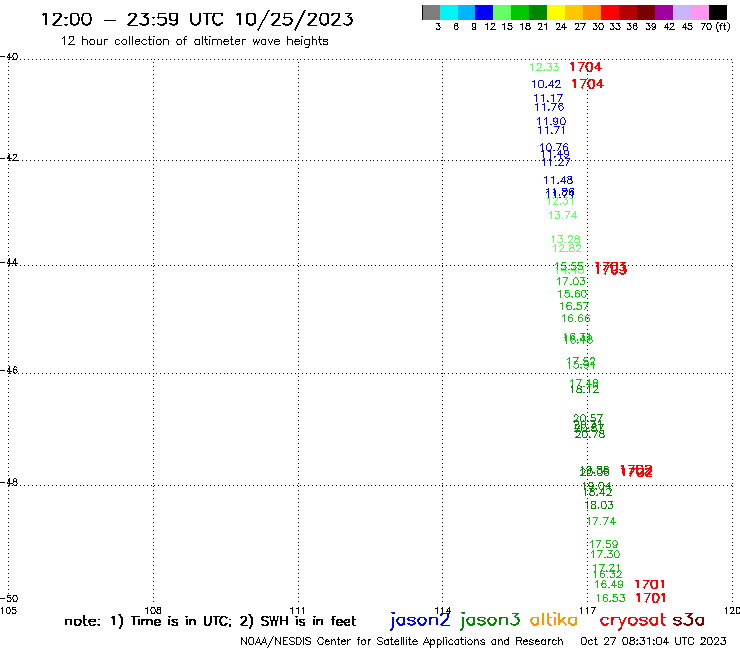This screenshot has height=650, width=740.
Task: Select the yellow swatch in the wave-height legend
Action: click(x=555, y=12)
